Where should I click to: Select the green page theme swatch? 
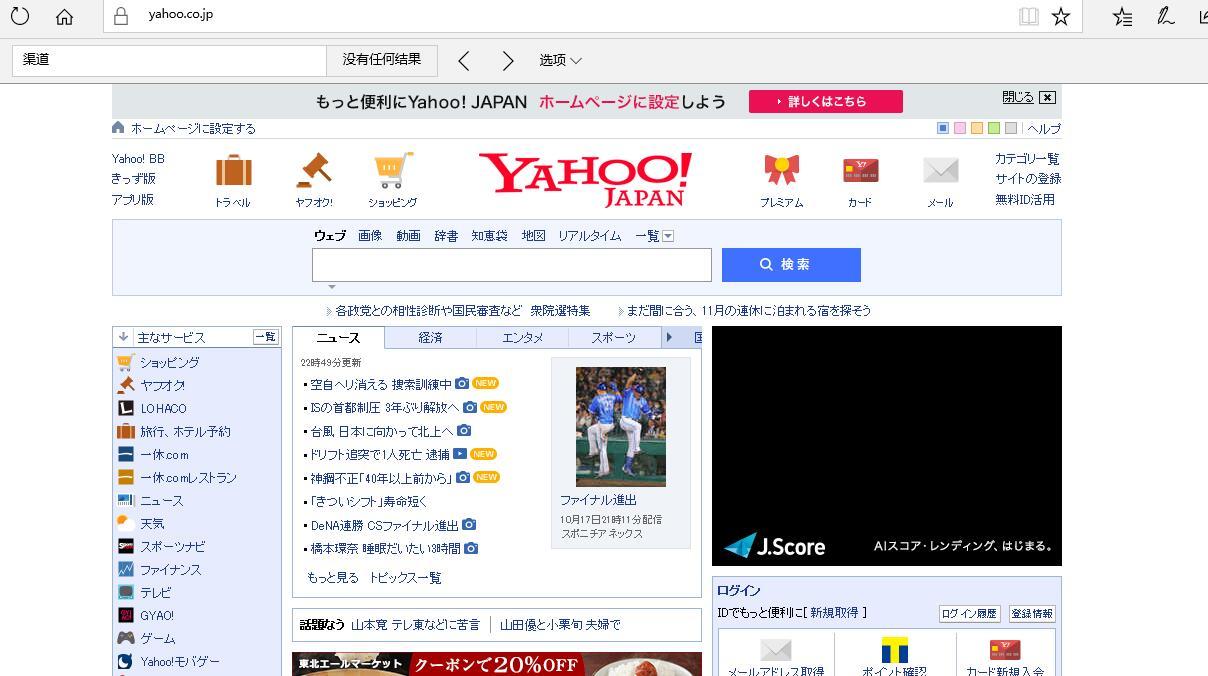coord(993,128)
